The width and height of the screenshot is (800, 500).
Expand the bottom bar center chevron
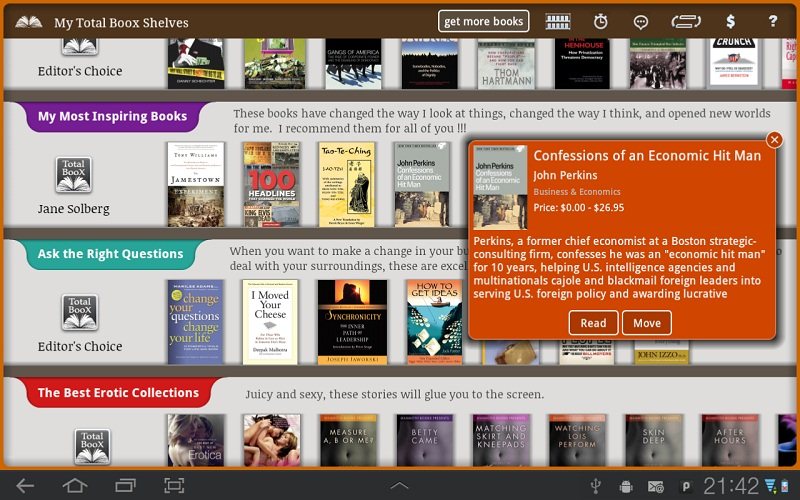(399, 486)
